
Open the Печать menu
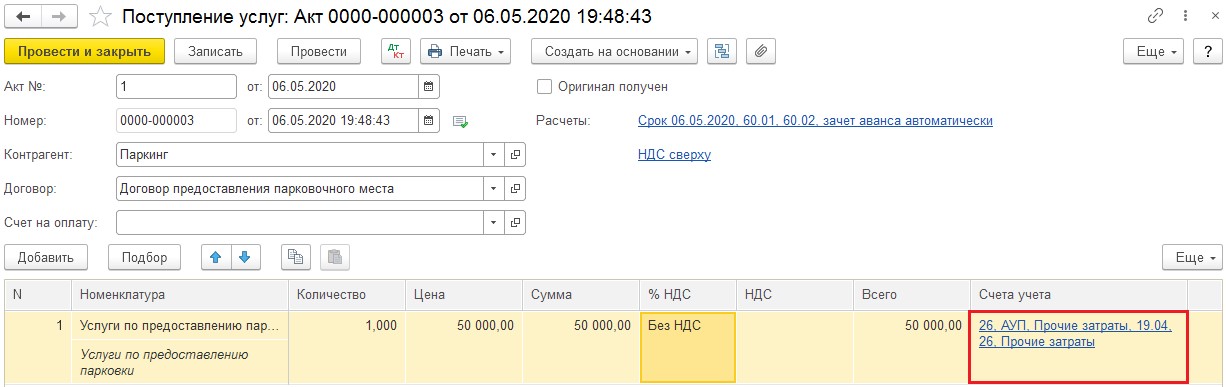(x=465, y=51)
